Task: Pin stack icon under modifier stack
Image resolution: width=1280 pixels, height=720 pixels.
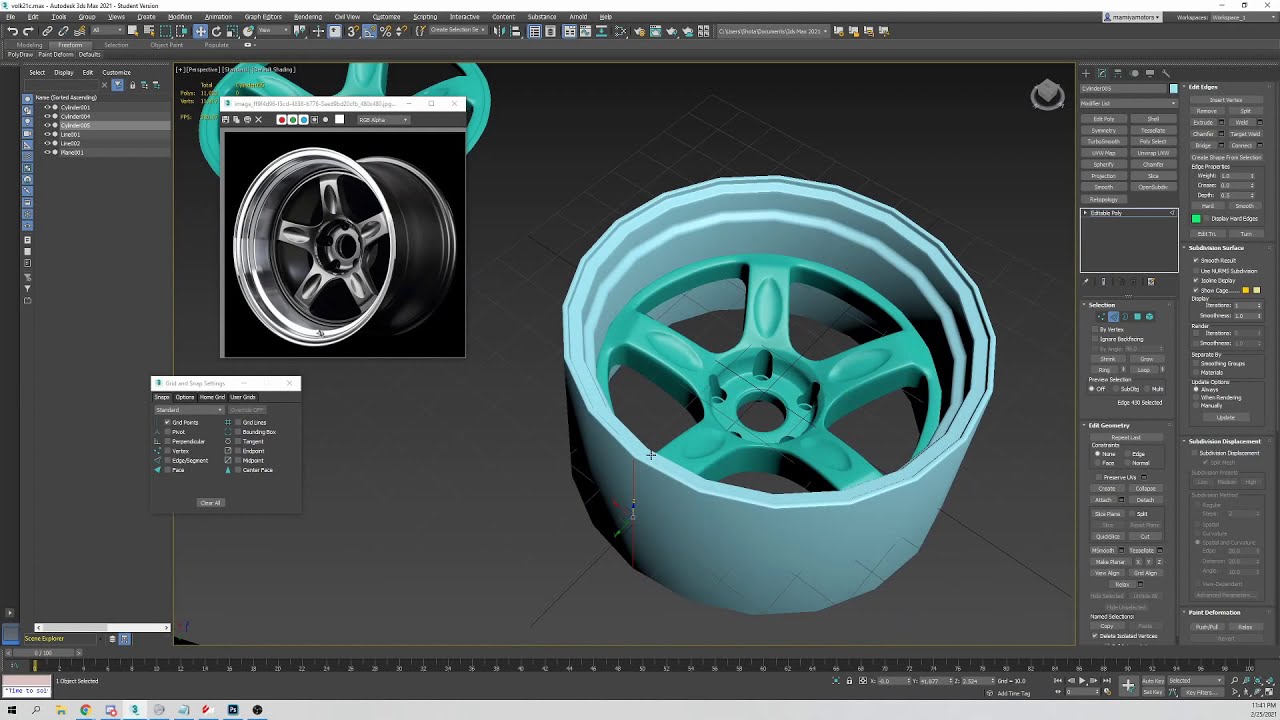Action: tap(1085, 281)
